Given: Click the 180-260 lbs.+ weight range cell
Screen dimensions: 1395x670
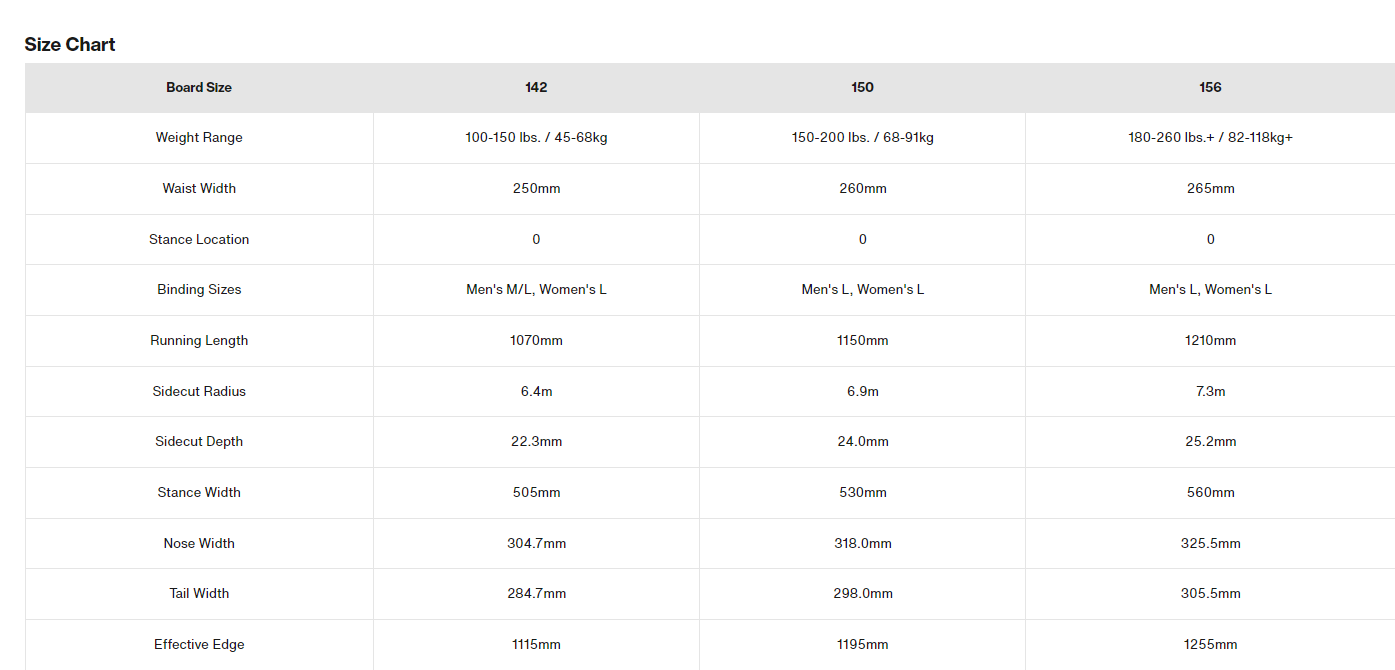Looking at the screenshot, I should (x=1210, y=137).
